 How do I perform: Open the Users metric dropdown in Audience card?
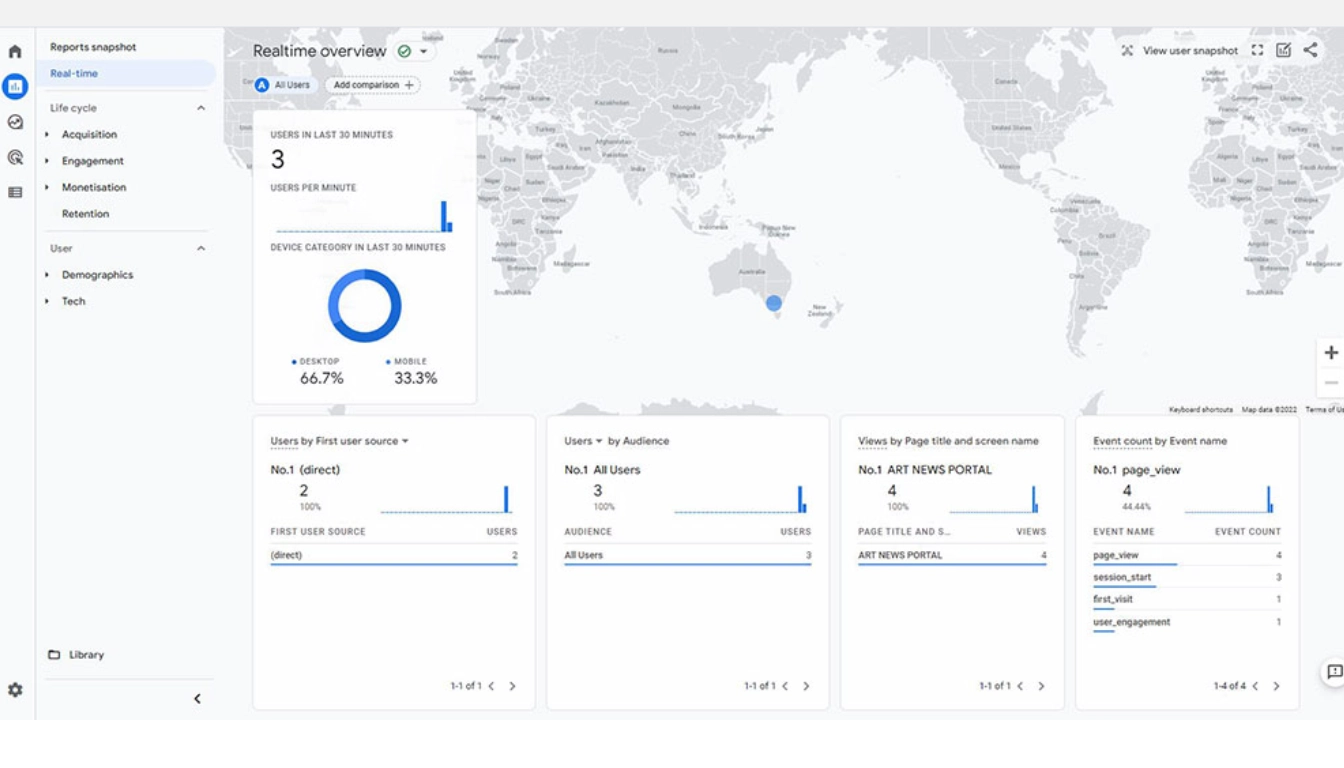point(599,441)
